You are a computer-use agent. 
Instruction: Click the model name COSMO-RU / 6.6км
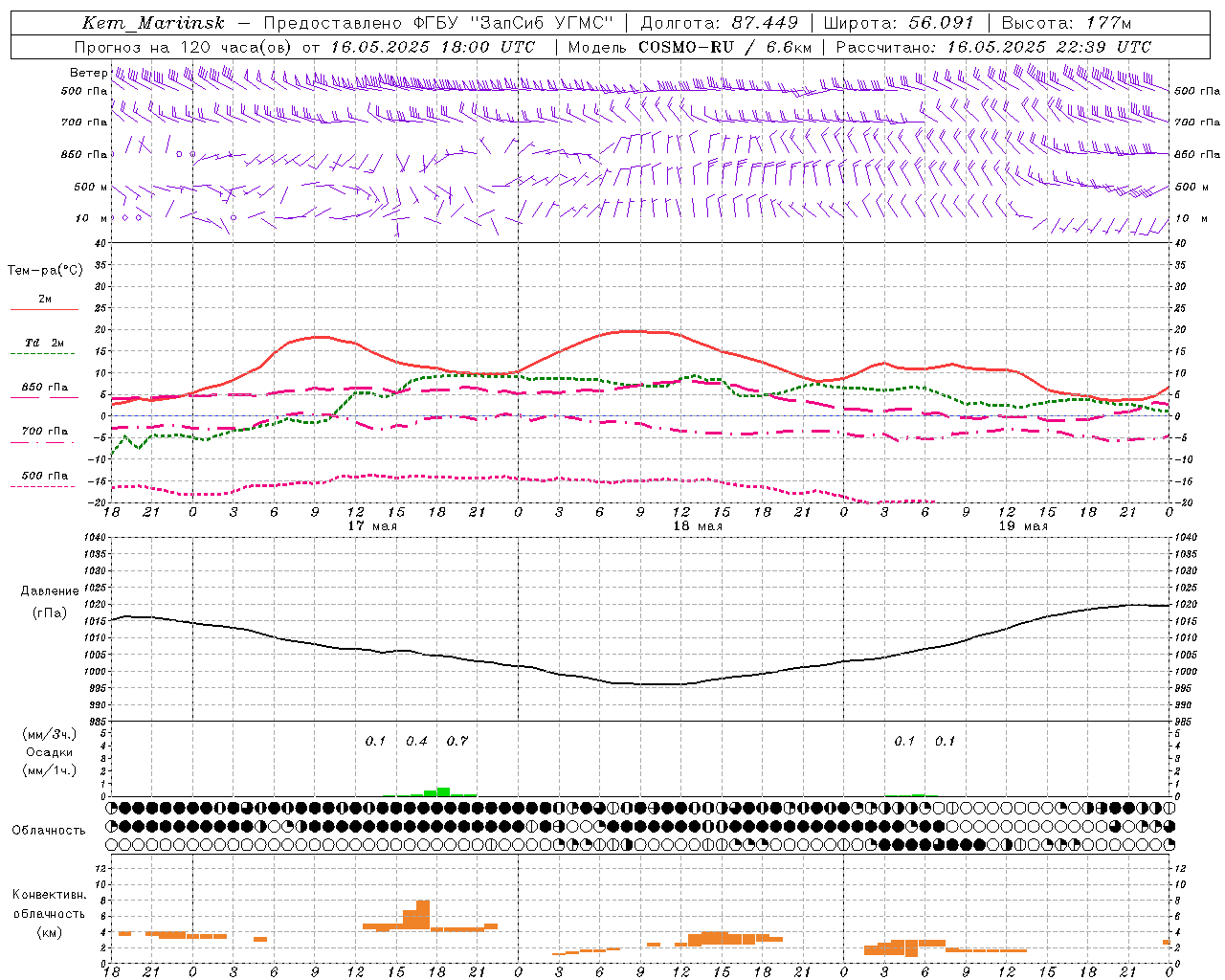point(724,47)
